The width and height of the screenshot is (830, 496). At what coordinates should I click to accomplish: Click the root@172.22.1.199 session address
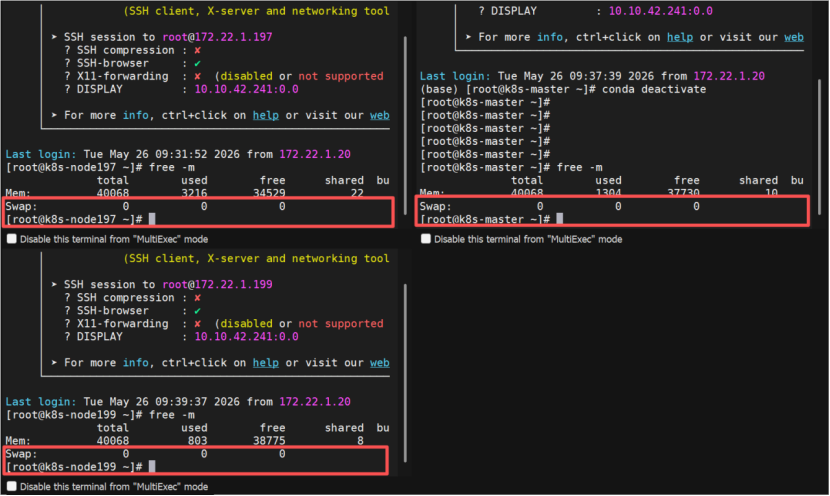(217, 284)
